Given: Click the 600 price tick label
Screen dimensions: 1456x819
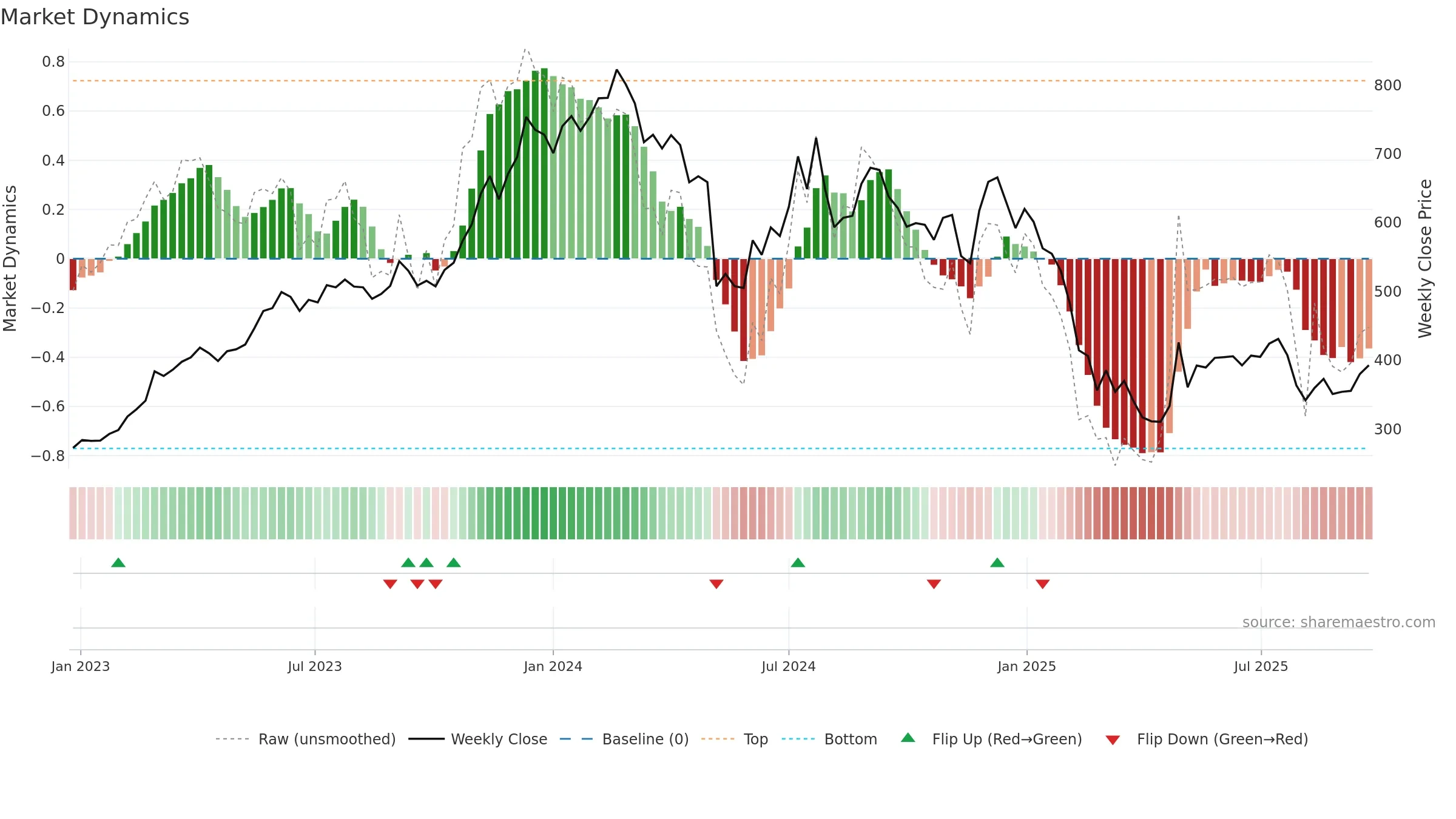Looking at the screenshot, I should 1388,222.
